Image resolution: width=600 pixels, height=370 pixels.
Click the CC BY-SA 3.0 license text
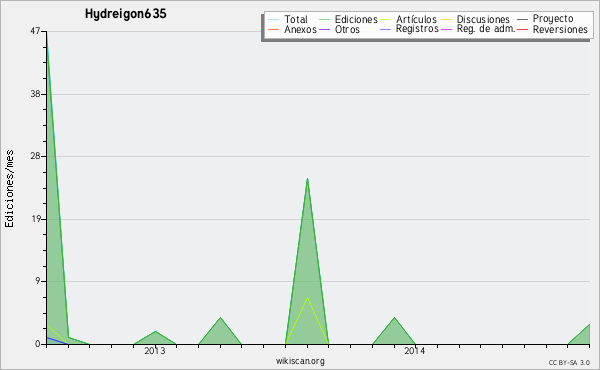tap(569, 363)
